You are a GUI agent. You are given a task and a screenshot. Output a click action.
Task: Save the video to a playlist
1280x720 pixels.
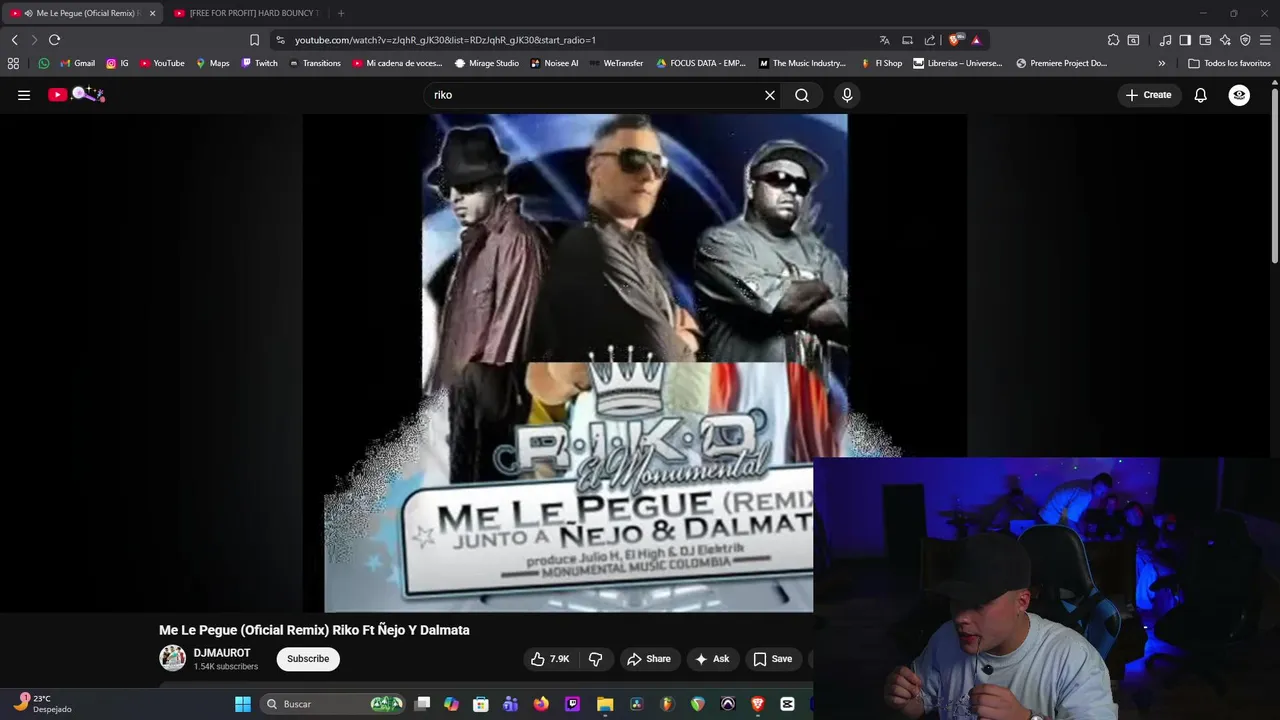(x=772, y=659)
